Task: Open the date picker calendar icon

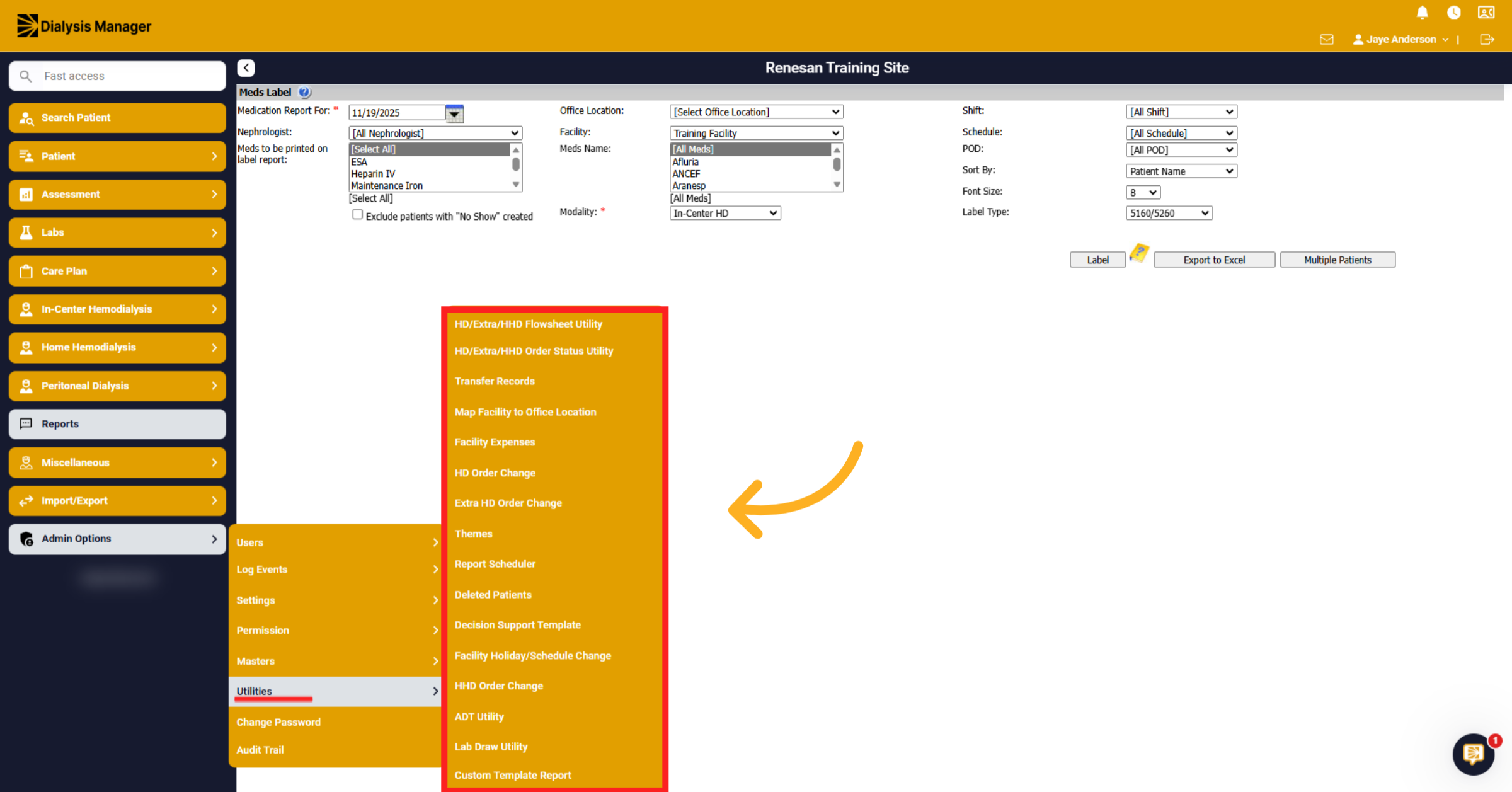Action: (x=454, y=113)
